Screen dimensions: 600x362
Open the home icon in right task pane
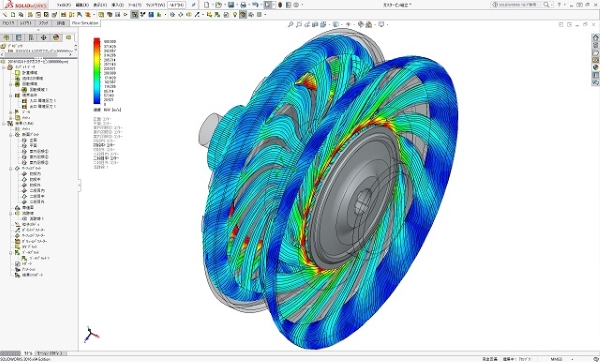point(595,38)
